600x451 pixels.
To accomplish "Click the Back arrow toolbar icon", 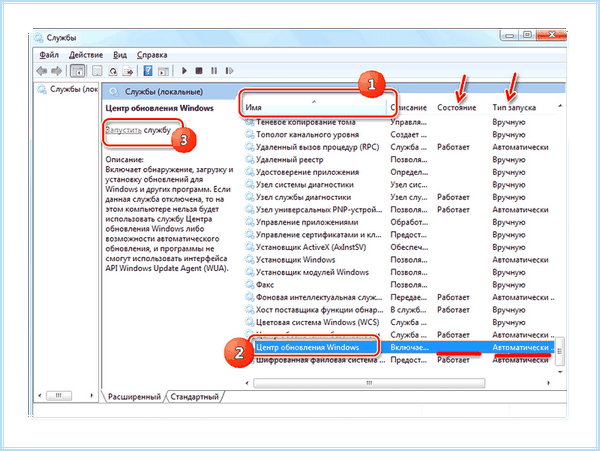I will point(41,71).
